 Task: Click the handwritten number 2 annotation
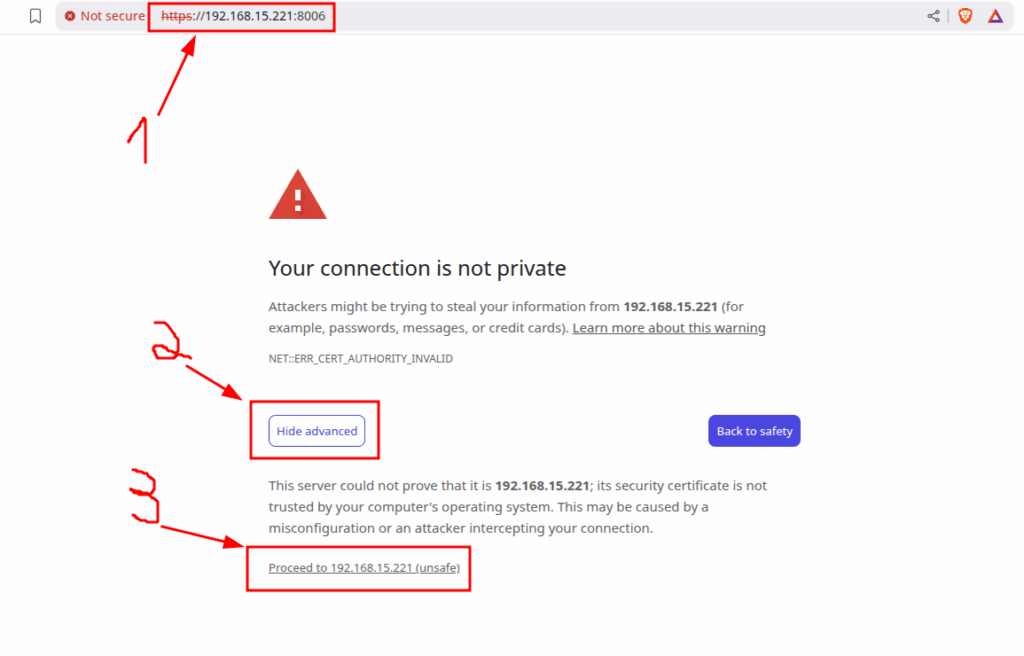click(x=170, y=341)
